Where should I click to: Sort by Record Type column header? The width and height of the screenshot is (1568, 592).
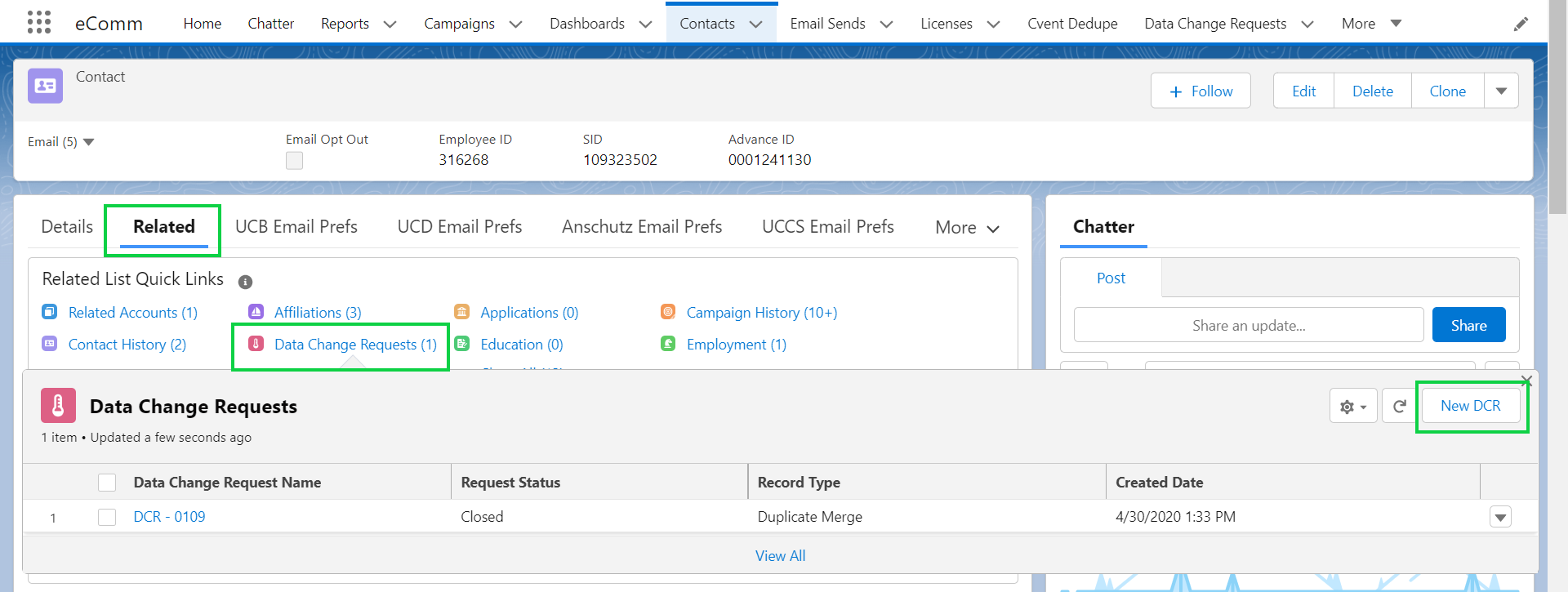pyautogui.click(x=927, y=482)
